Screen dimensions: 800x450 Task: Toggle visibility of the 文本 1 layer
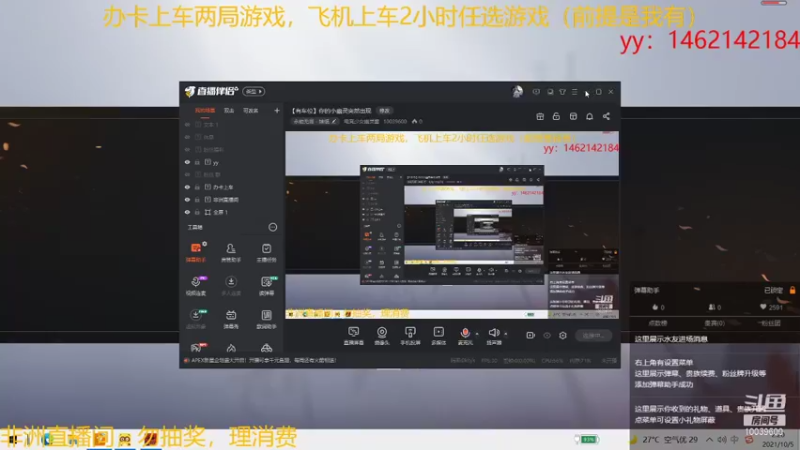point(187,124)
